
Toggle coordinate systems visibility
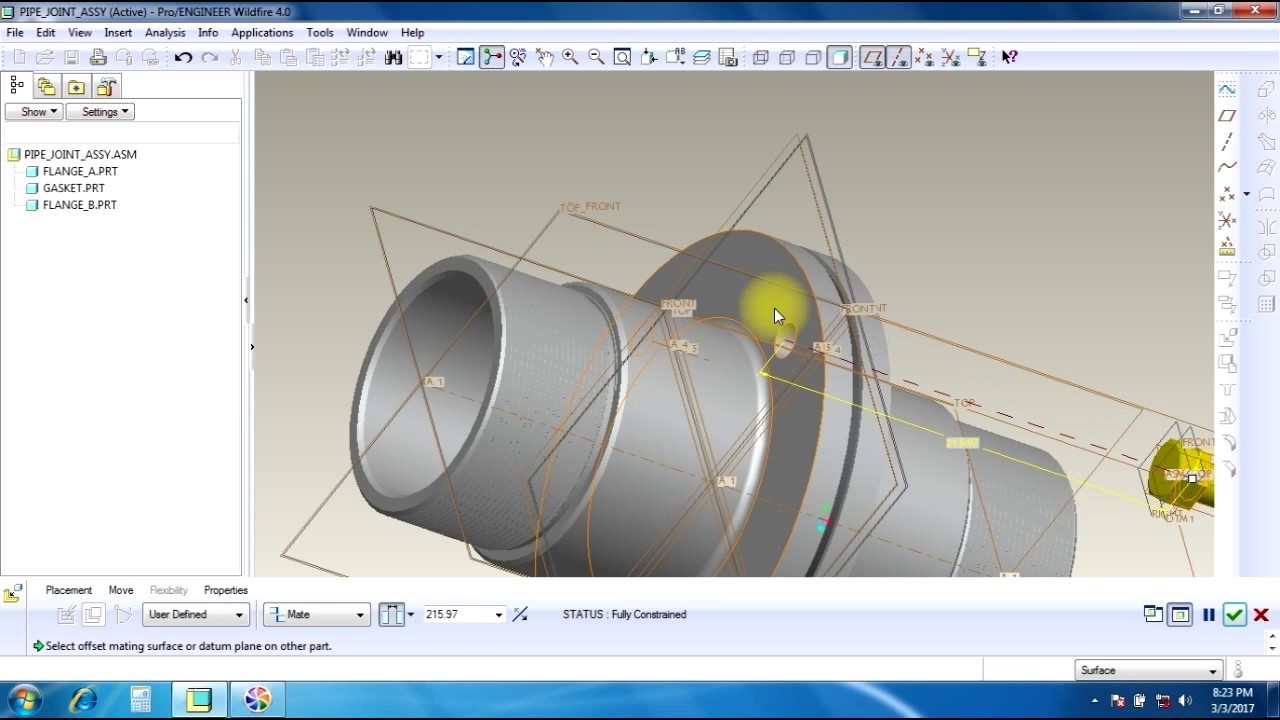pyautogui.click(x=950, y=57)
